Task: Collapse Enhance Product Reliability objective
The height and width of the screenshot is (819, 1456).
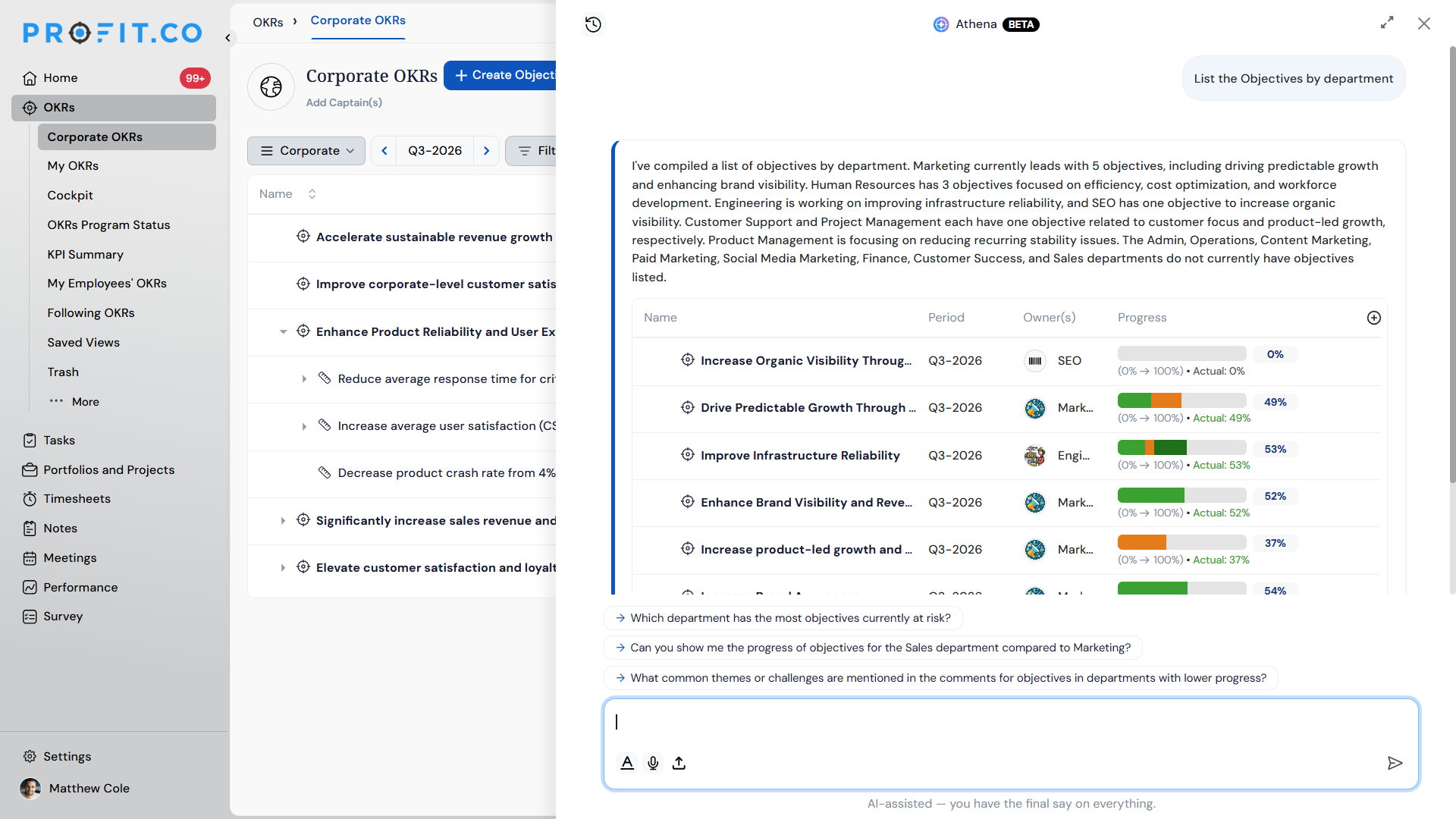Action: click(x=283, y=332)
